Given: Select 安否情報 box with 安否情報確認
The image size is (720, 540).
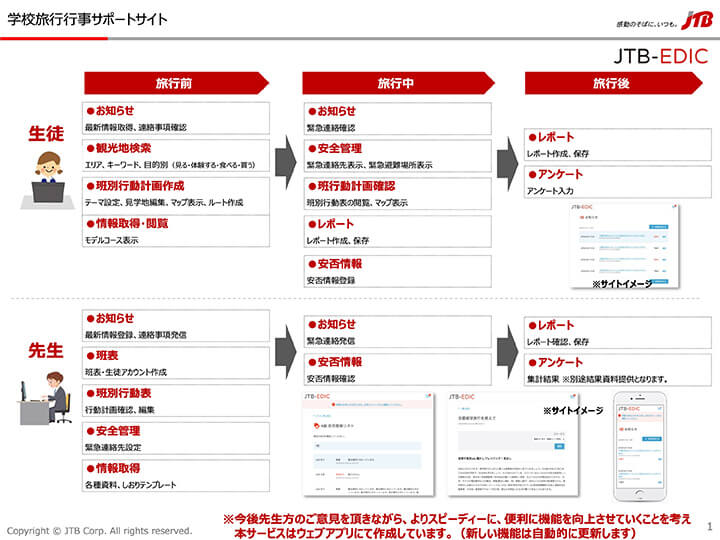Looking at the screenshot, I should 398,370.
